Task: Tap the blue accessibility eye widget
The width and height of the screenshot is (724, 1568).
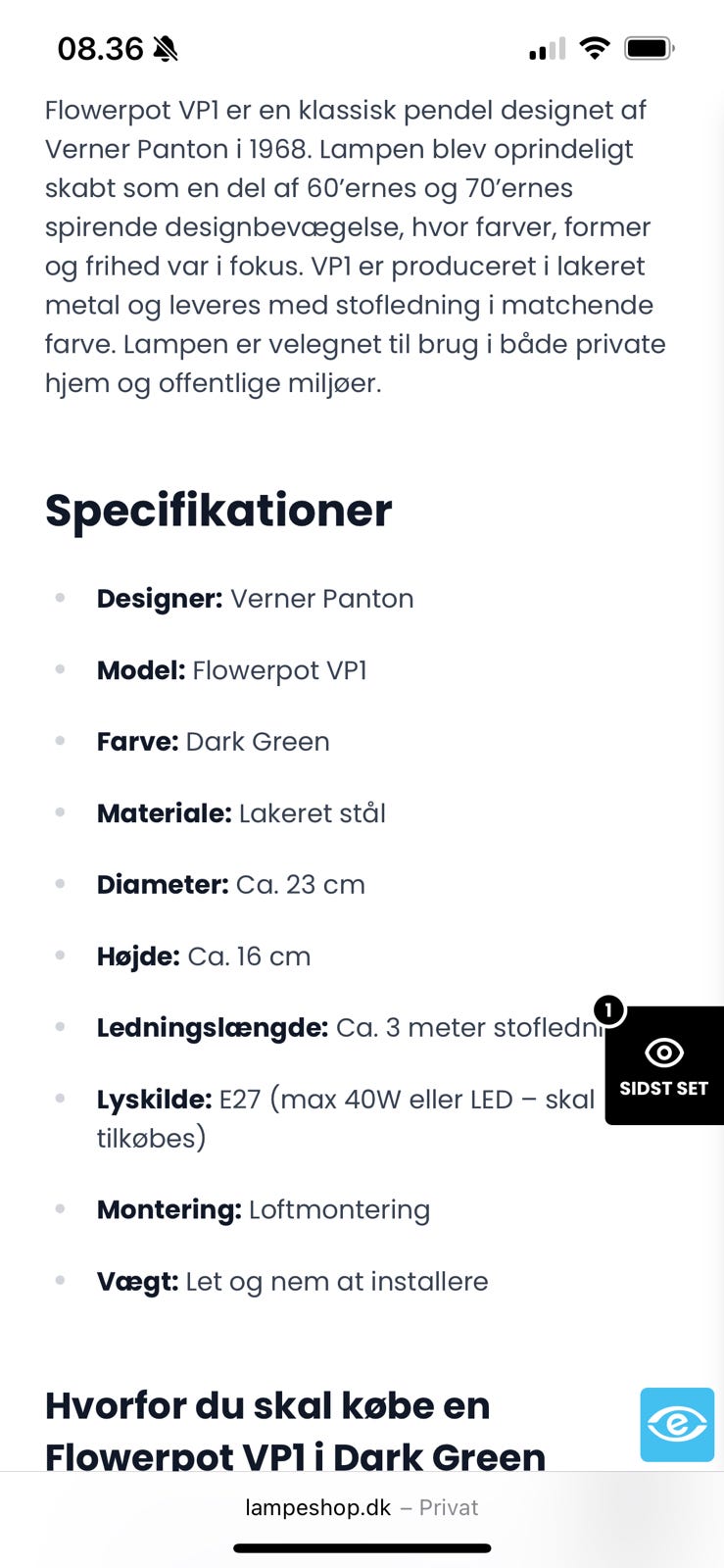Action: pyautogui.click(x=677, y=1424)
